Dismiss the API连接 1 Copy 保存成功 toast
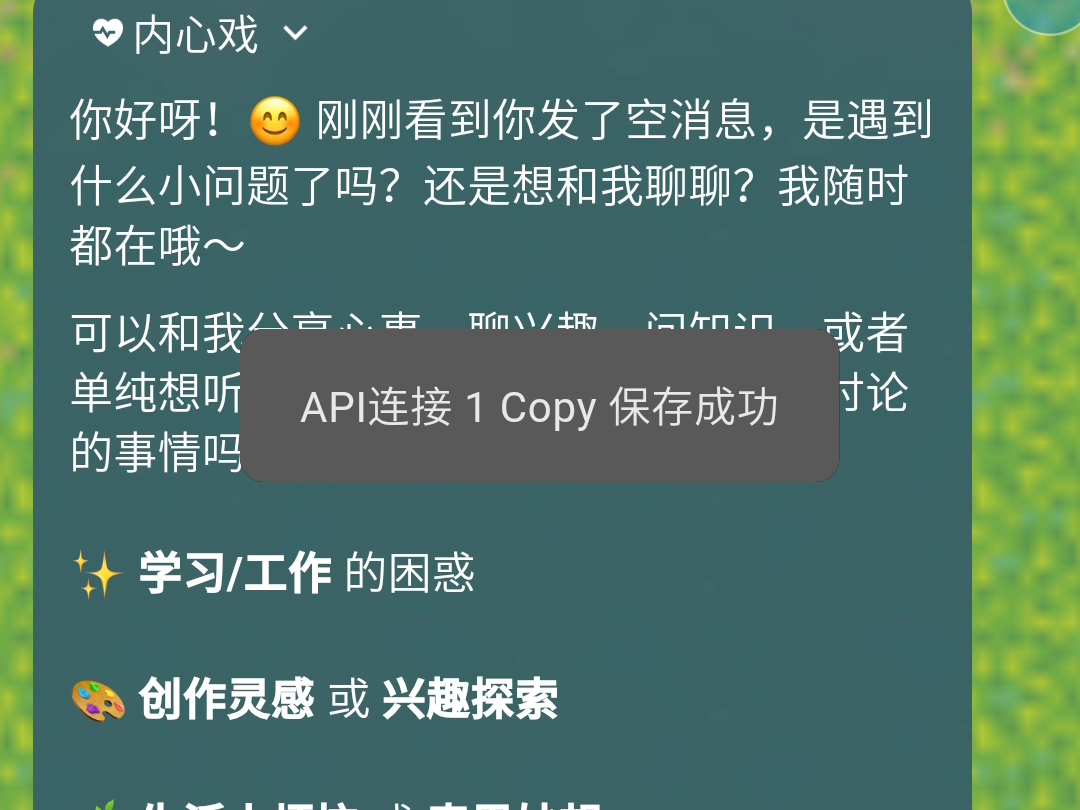This screenshot has width=1080, height=810. click(539, 406)
